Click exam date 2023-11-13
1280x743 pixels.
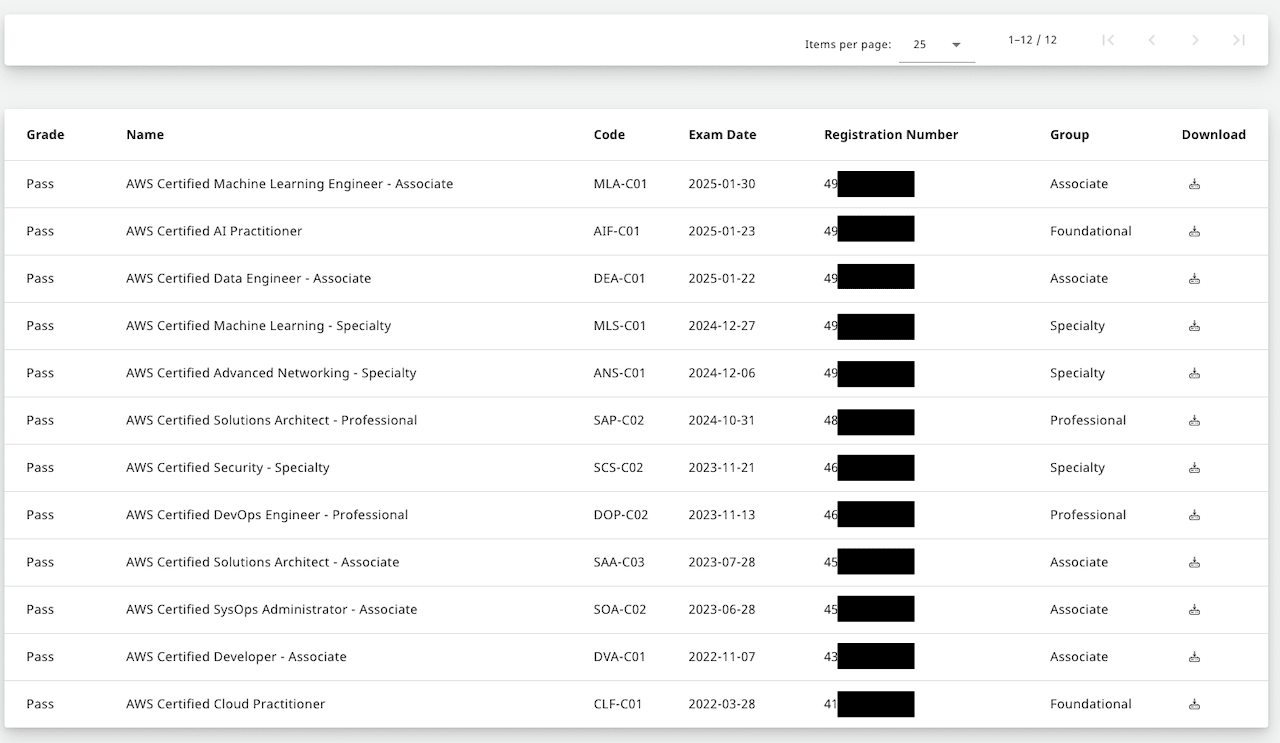click(722, 515)
